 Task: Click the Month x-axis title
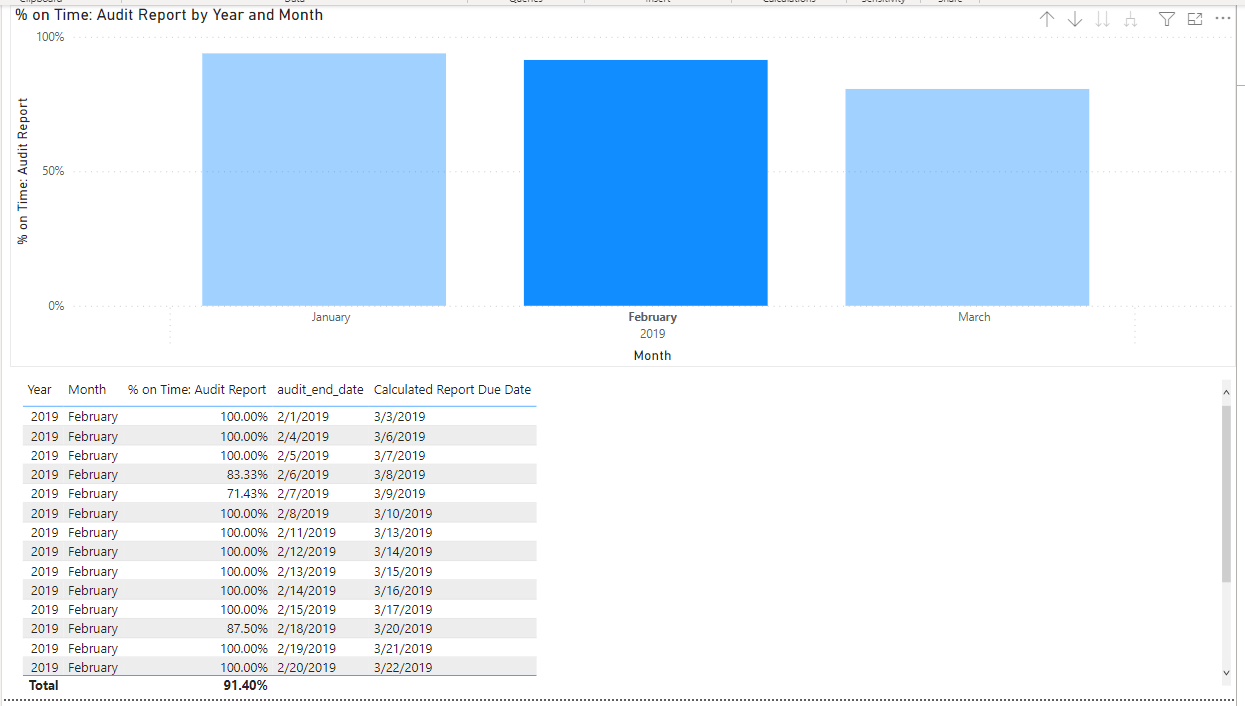tap(652, 355)
